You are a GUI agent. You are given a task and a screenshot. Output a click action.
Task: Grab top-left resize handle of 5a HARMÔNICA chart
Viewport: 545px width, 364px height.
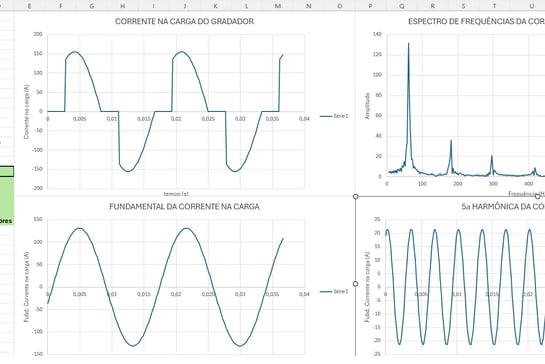coord(355,197)
